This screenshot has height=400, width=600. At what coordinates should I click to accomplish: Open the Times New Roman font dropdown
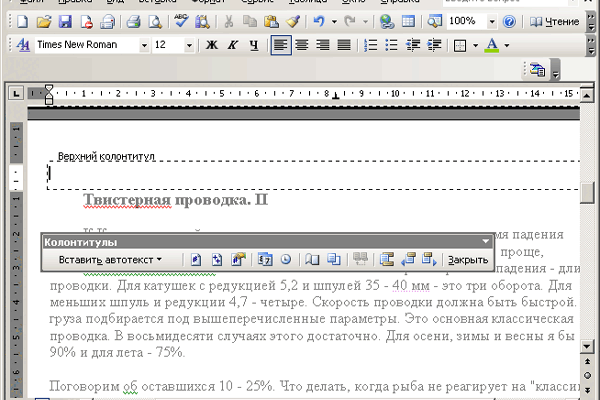coord(146,46)
